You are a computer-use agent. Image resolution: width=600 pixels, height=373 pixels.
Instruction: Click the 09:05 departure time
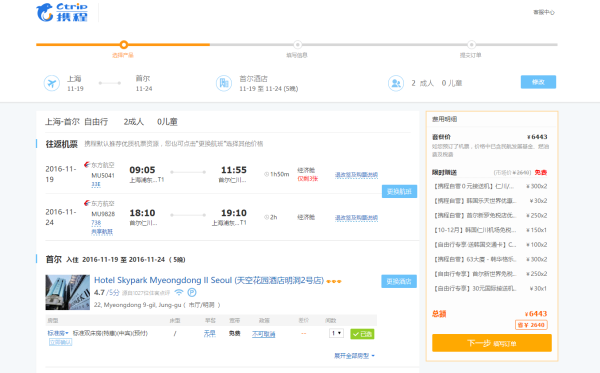142,170
